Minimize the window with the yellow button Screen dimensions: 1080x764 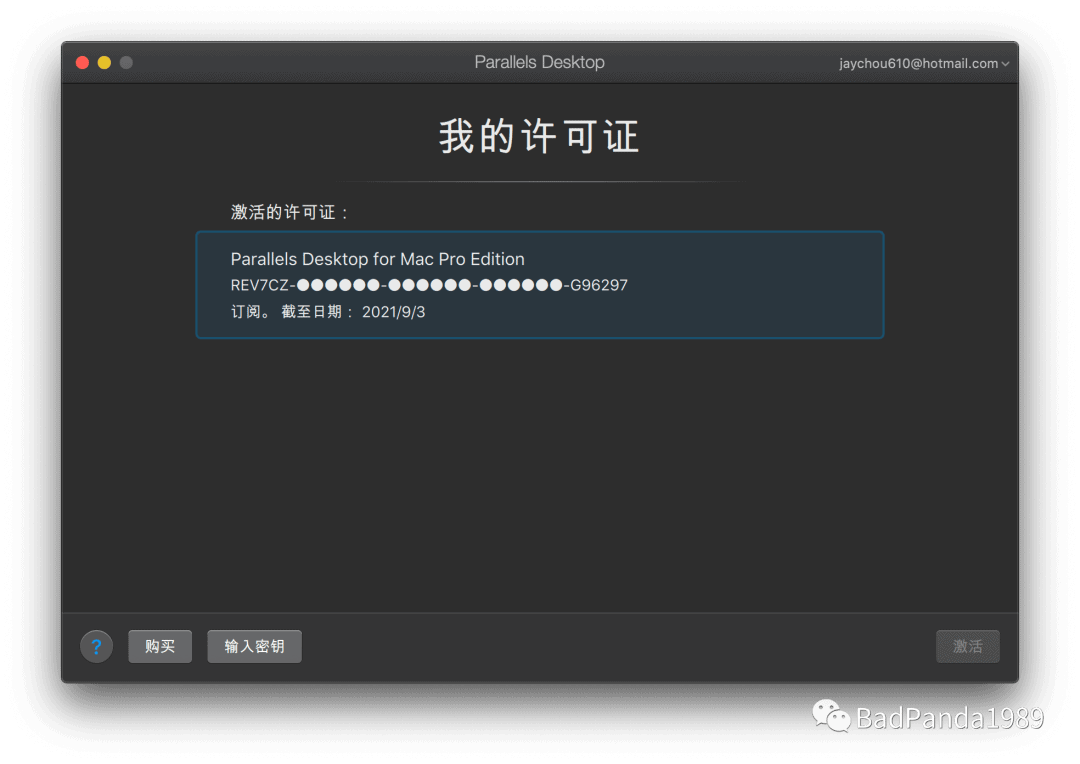(x=104, y=63)
